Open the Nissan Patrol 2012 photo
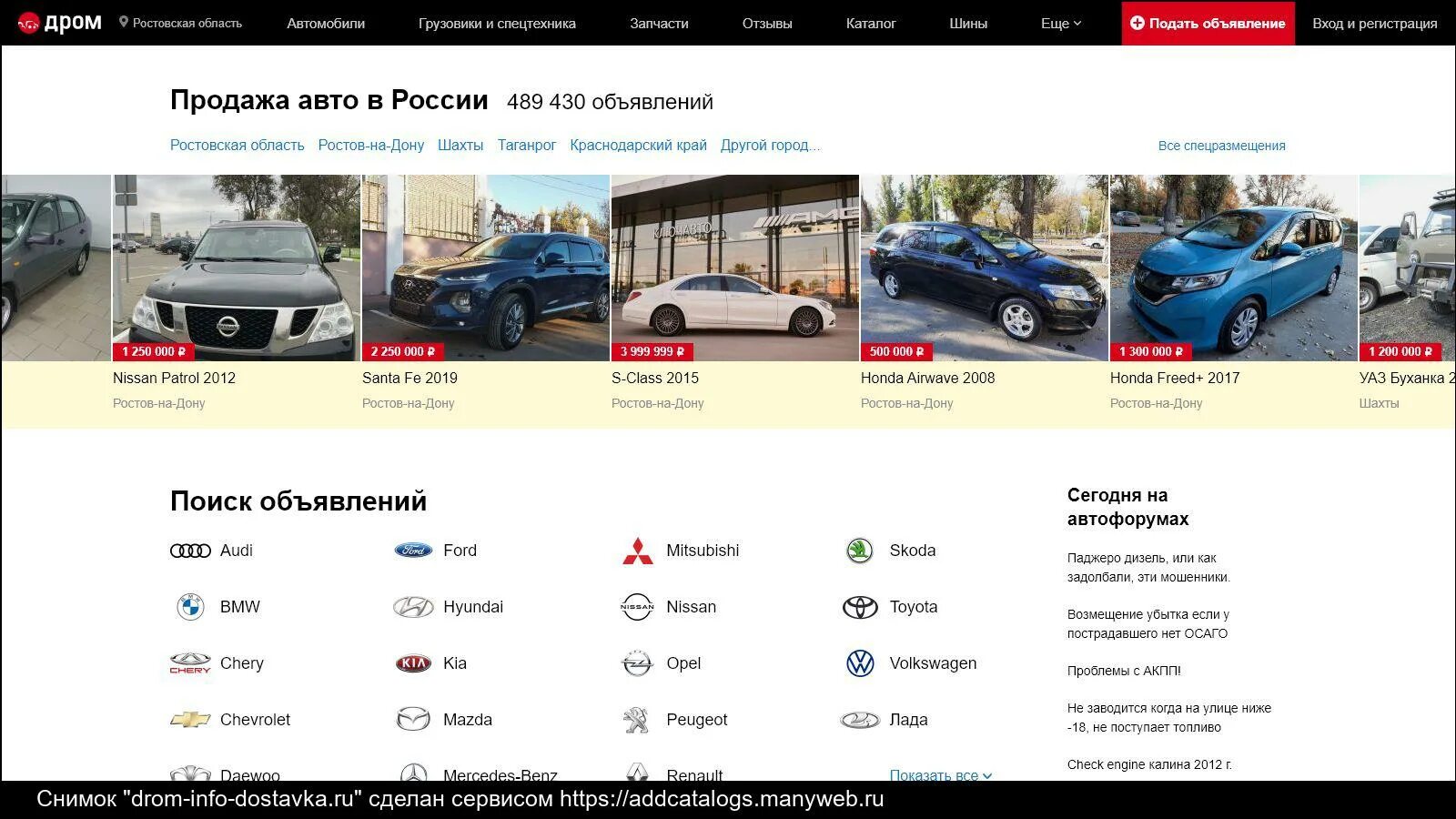The image size is (1456, 819). coord(237,268)
